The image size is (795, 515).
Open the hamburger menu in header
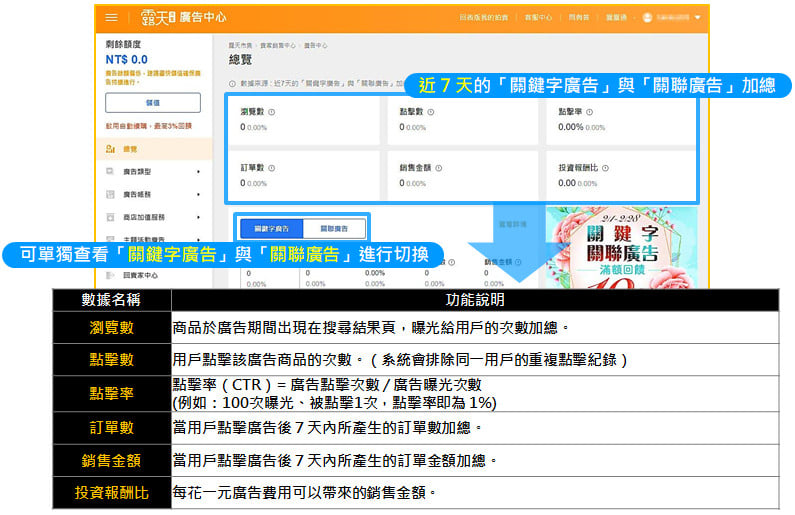111,18
